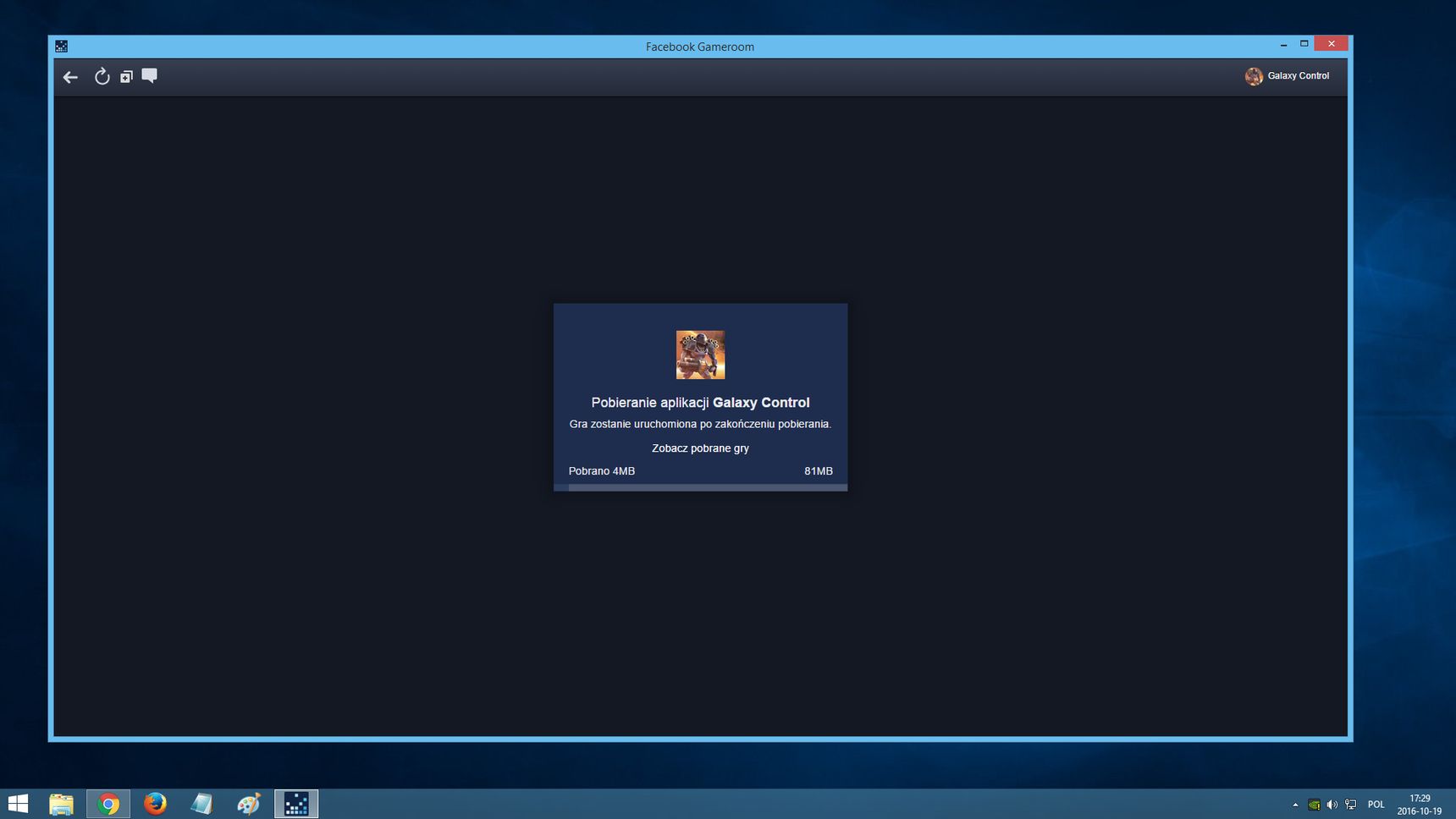Click the '81MB' total size text

pyautogui.click(x=819, y=471)
